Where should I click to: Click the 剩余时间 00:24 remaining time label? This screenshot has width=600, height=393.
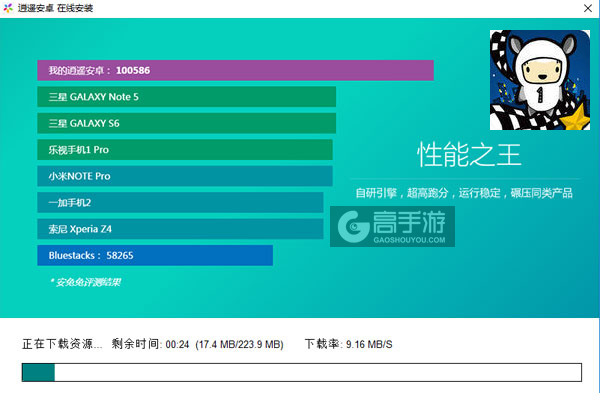150,344
